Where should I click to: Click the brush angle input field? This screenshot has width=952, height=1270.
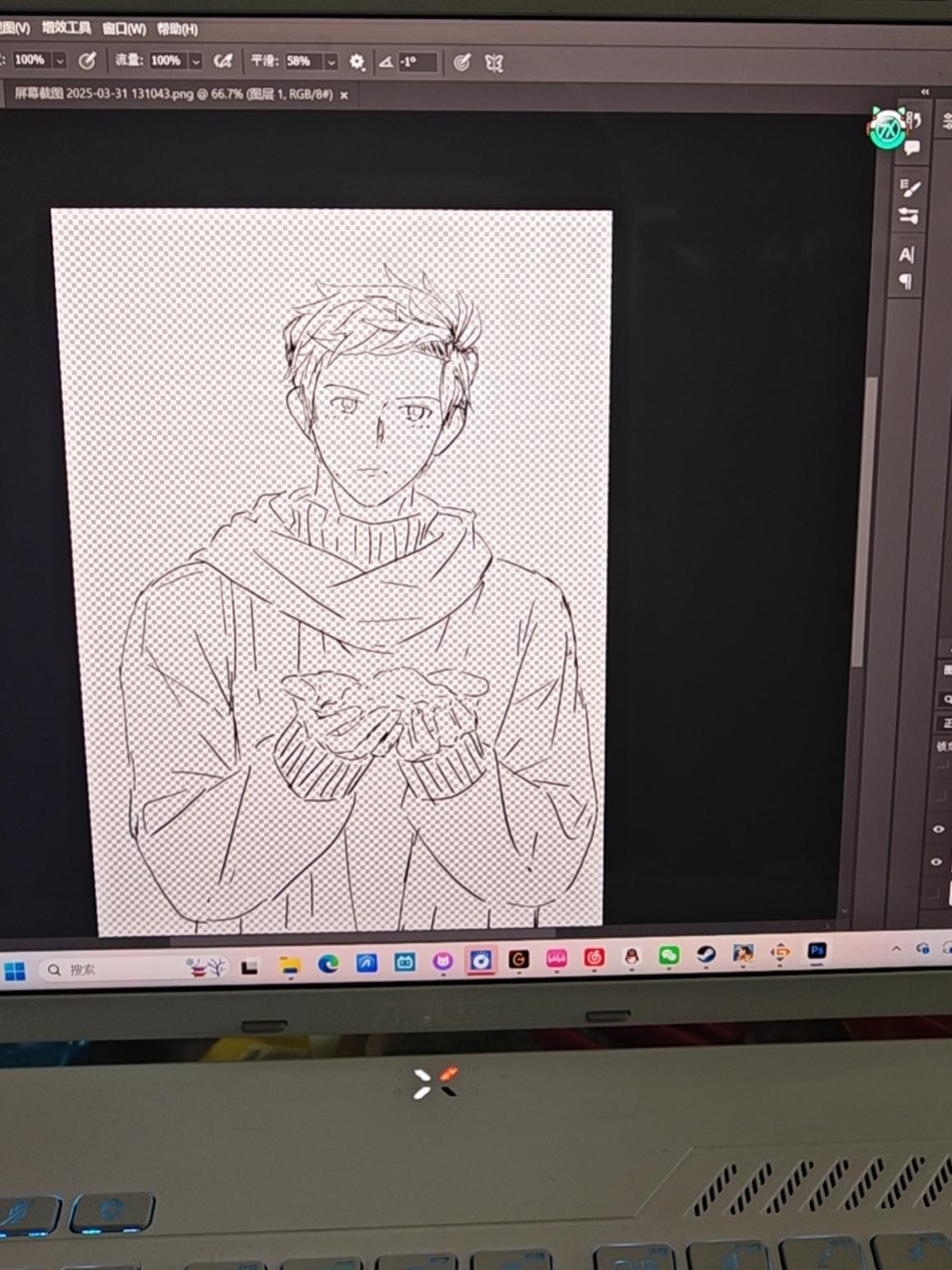pyautogui.click(x=415, y=62)
